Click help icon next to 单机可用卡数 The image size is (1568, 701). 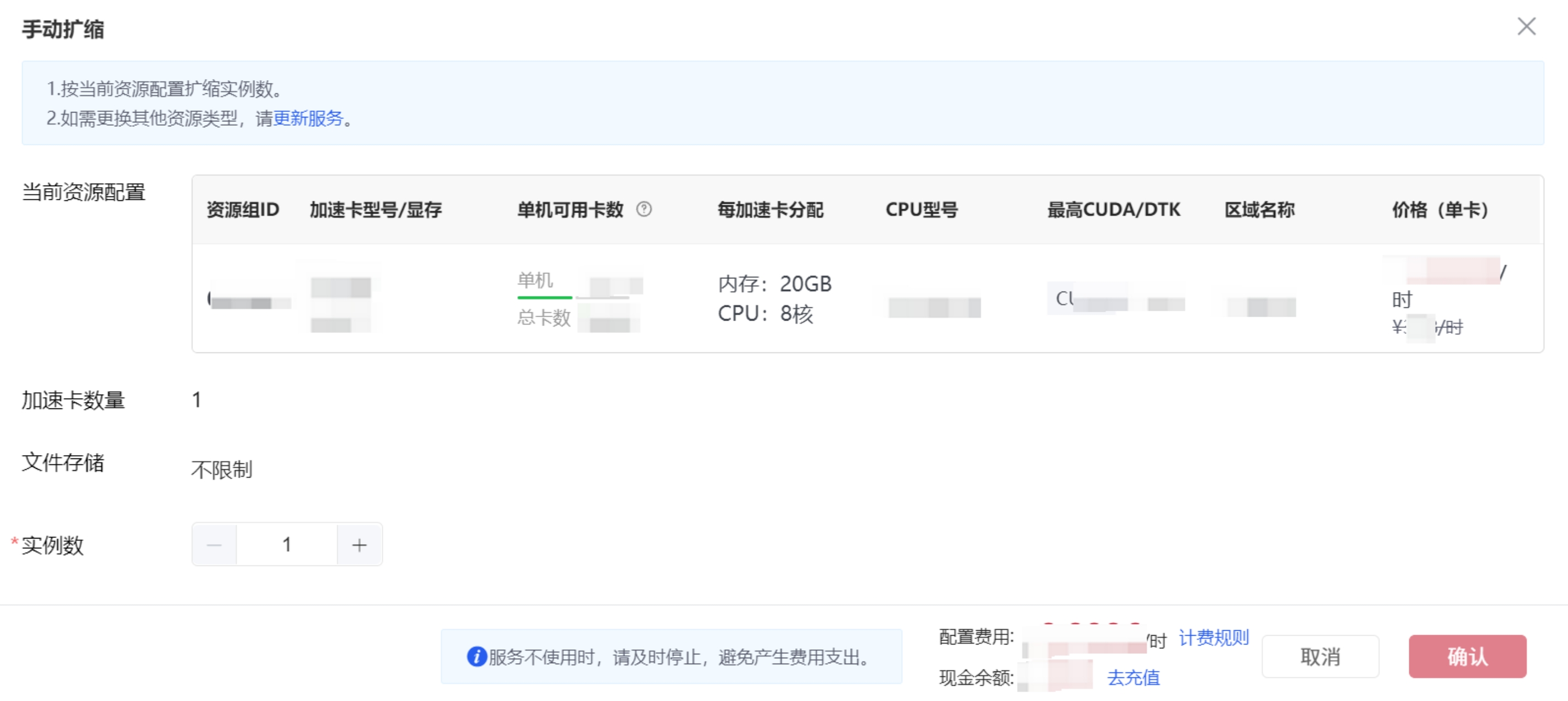point(643,209)
